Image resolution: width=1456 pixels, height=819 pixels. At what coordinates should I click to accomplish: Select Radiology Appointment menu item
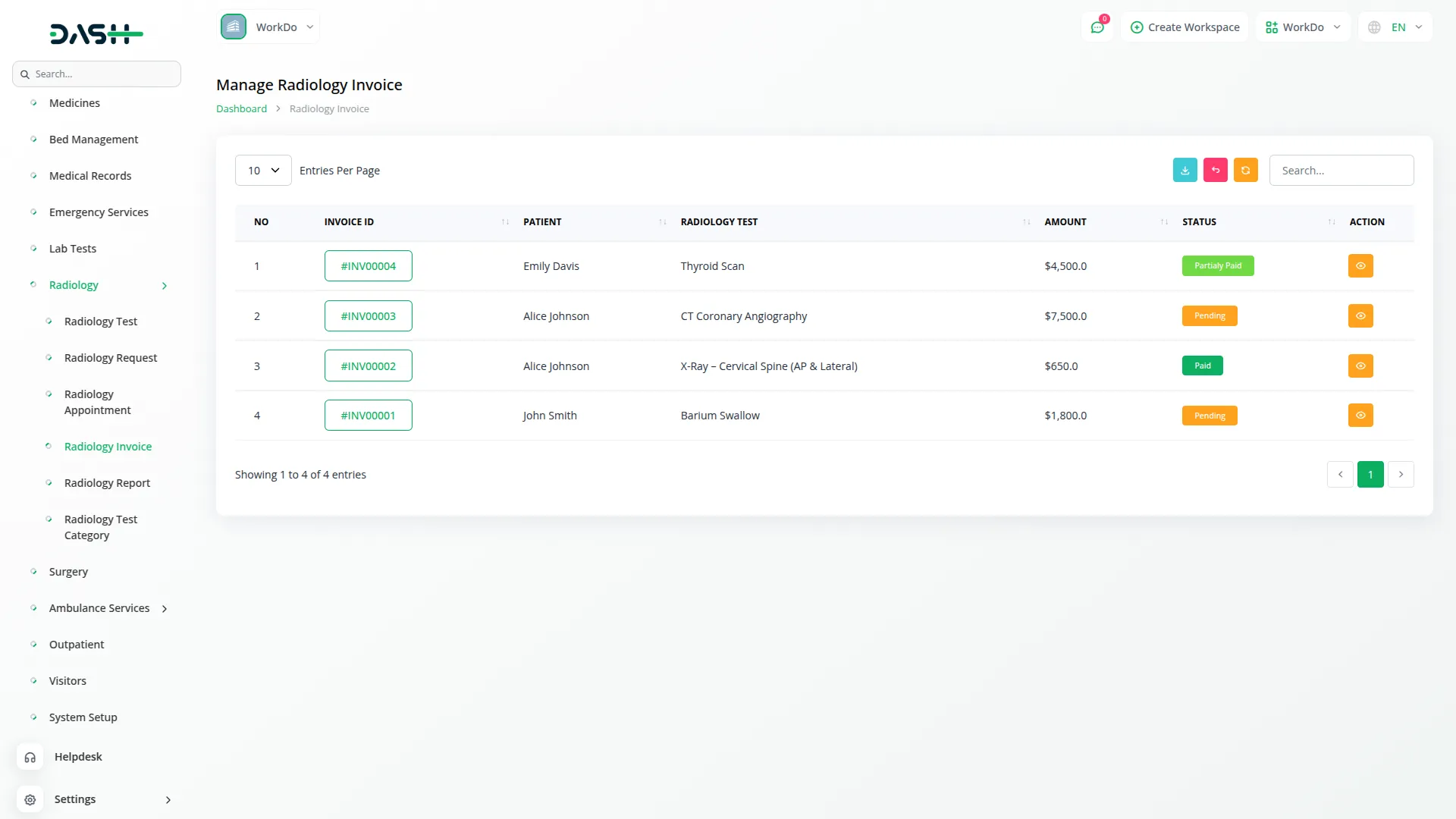tap(97, 402)
